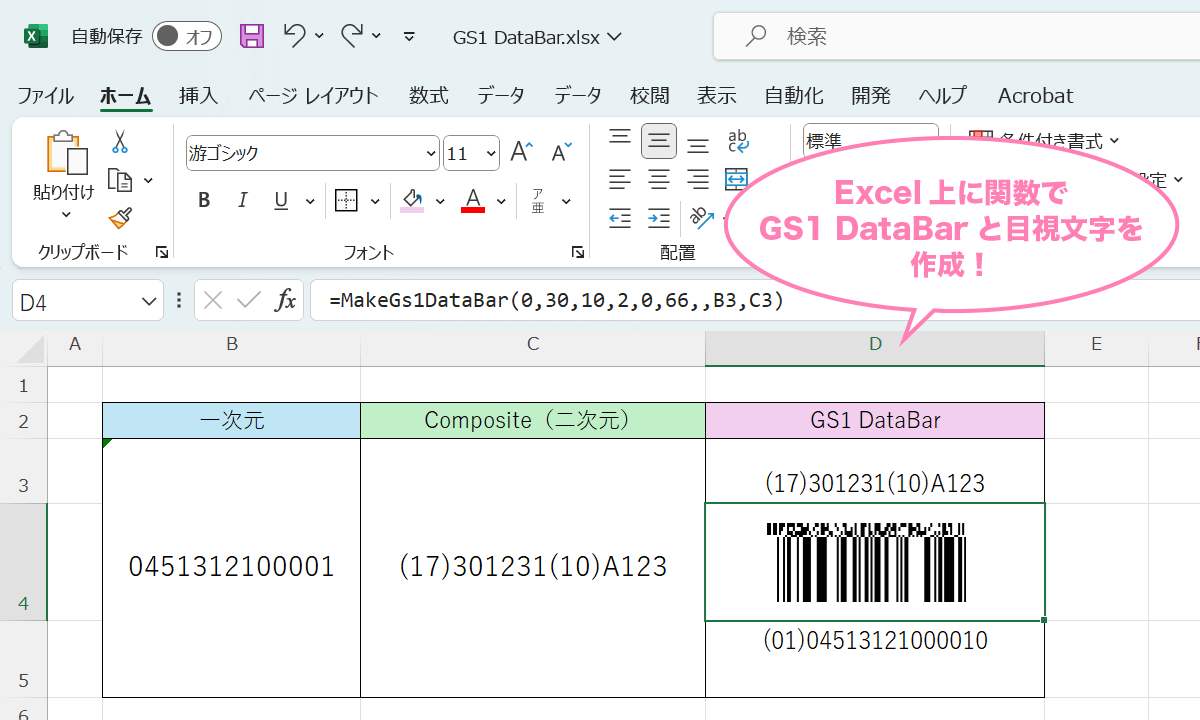Open the font color dropdown arrow

[x=501, y=200]
